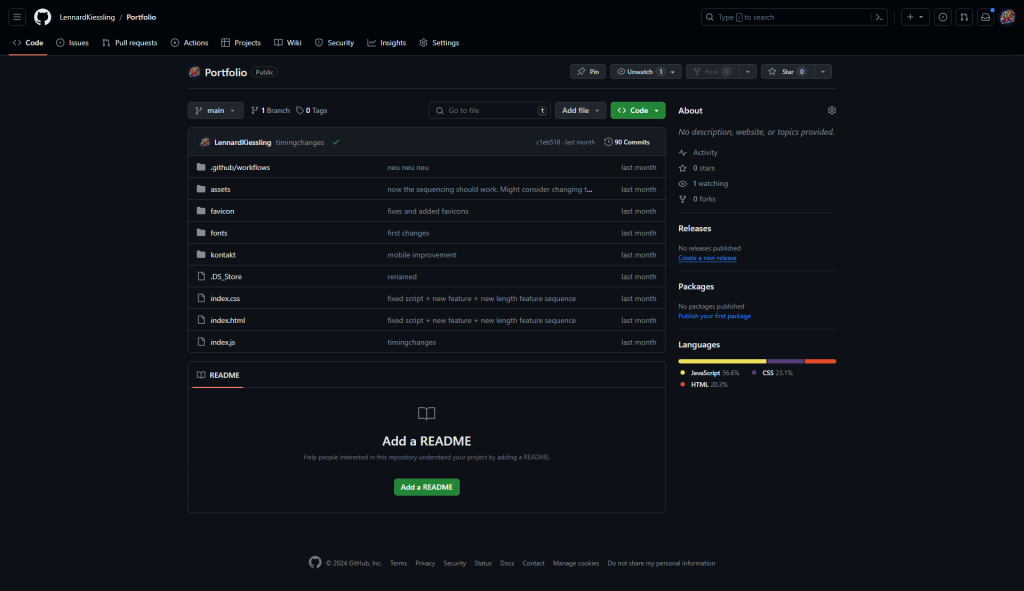Click the green Add a README button
Image resolution: width=1024 pixels, height=591 pixels.
point(426,487)
